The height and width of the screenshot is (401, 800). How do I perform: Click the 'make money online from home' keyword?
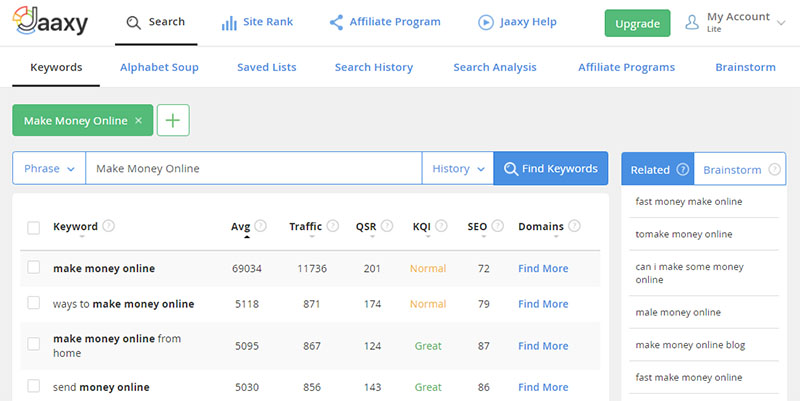(x=117, y=346)
